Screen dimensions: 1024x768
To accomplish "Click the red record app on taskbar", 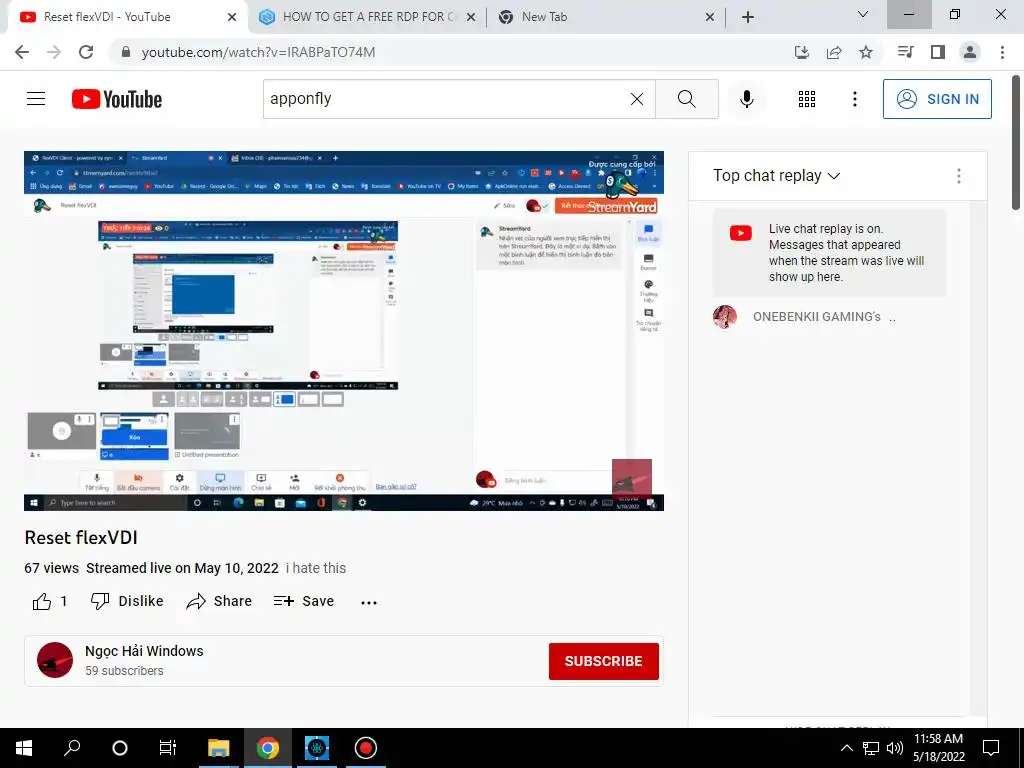I will pos(366,748).
